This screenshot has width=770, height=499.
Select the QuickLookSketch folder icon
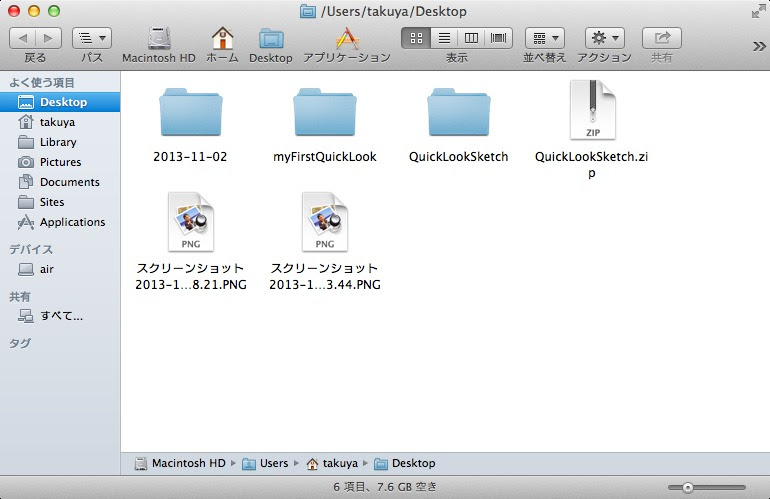(x=459, y=112)
